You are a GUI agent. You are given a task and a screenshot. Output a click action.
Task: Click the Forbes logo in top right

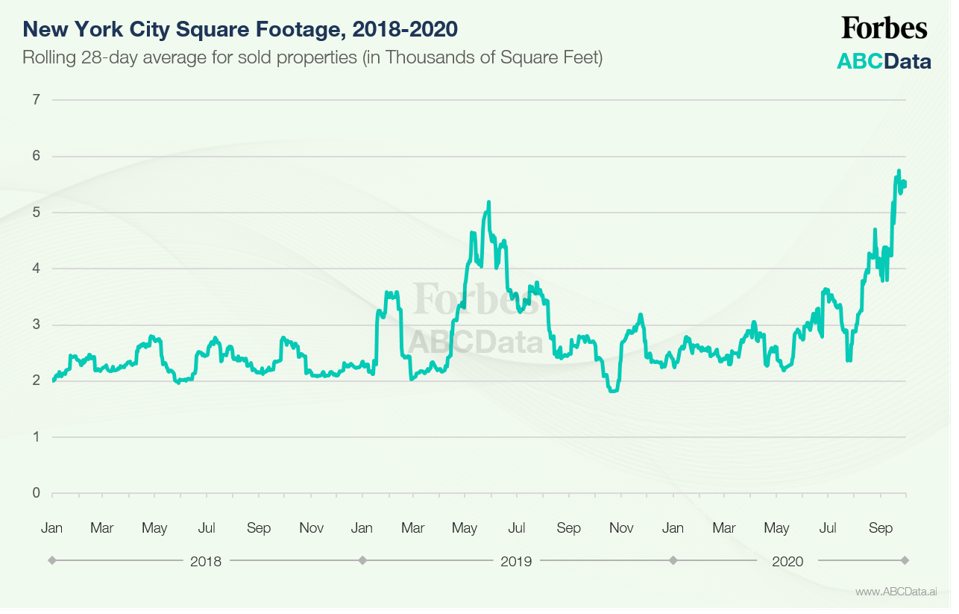(883, 28)
